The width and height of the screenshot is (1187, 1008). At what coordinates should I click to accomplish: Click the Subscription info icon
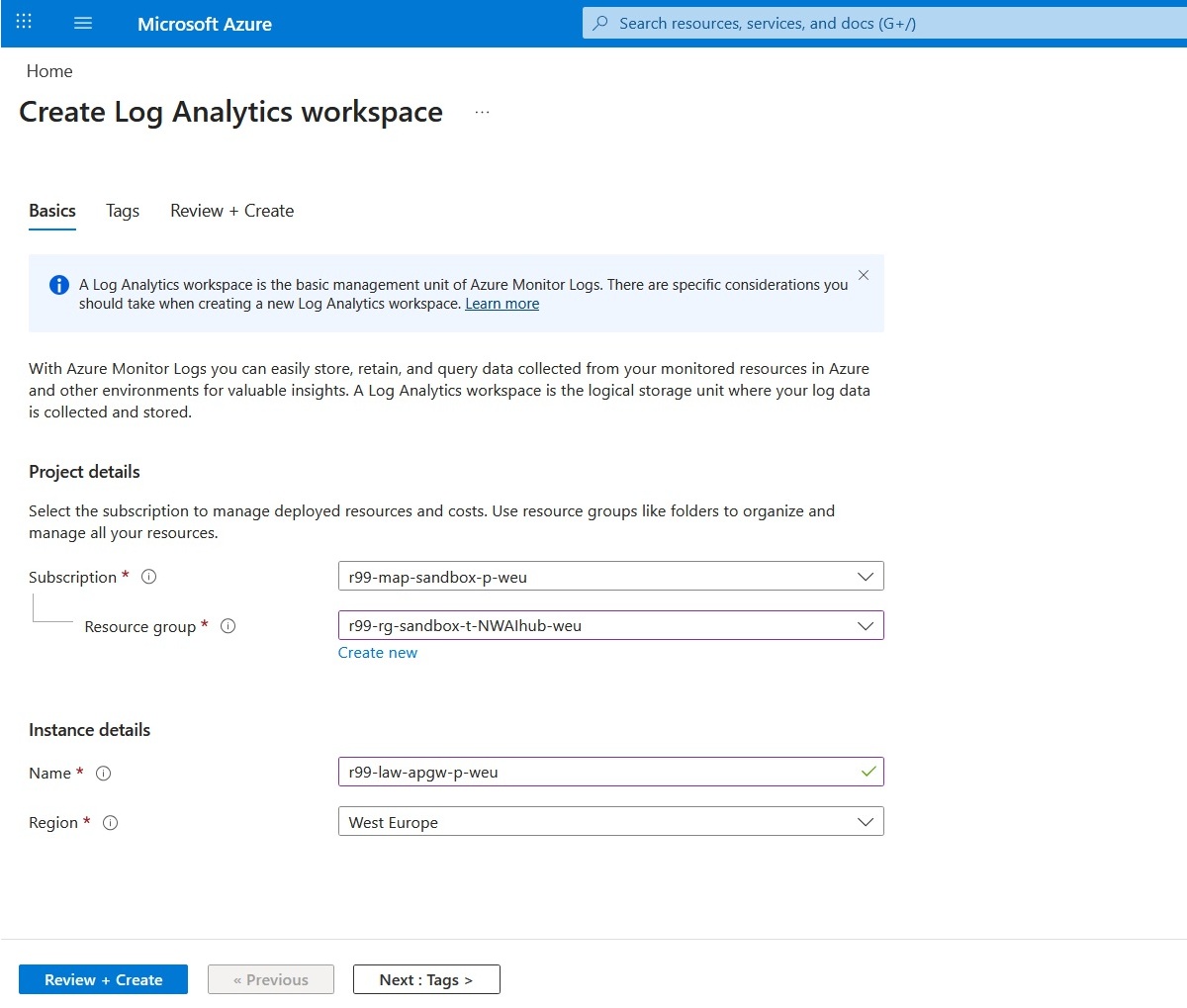point(149,577)
